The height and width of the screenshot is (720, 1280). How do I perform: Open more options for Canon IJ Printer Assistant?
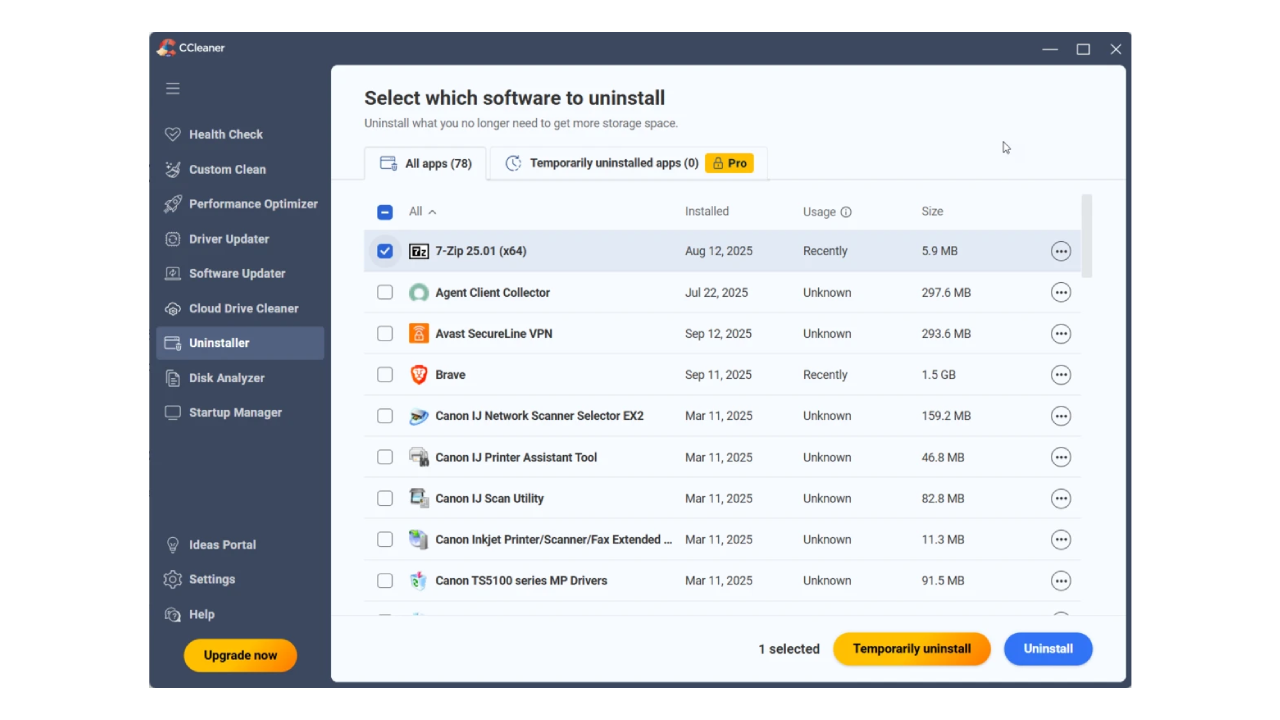(1061, 457)
